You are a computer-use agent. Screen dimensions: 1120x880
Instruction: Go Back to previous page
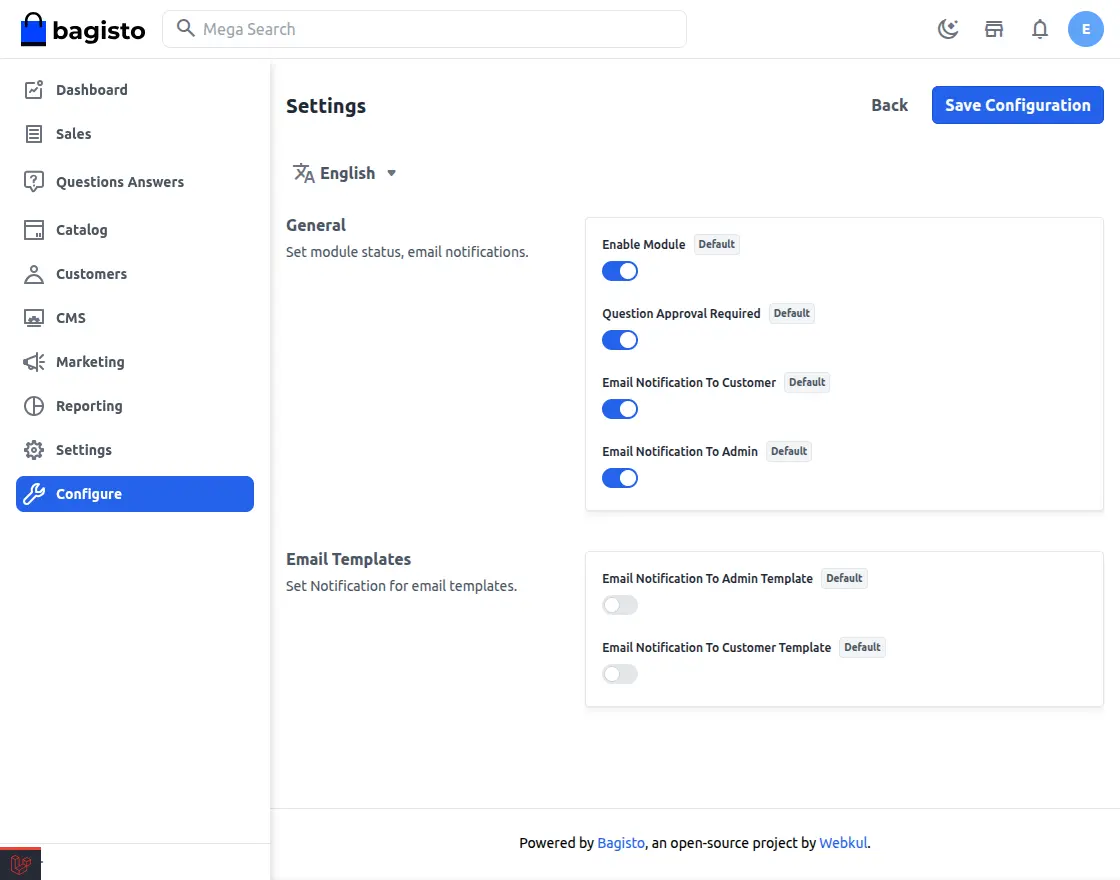(889, 105)
